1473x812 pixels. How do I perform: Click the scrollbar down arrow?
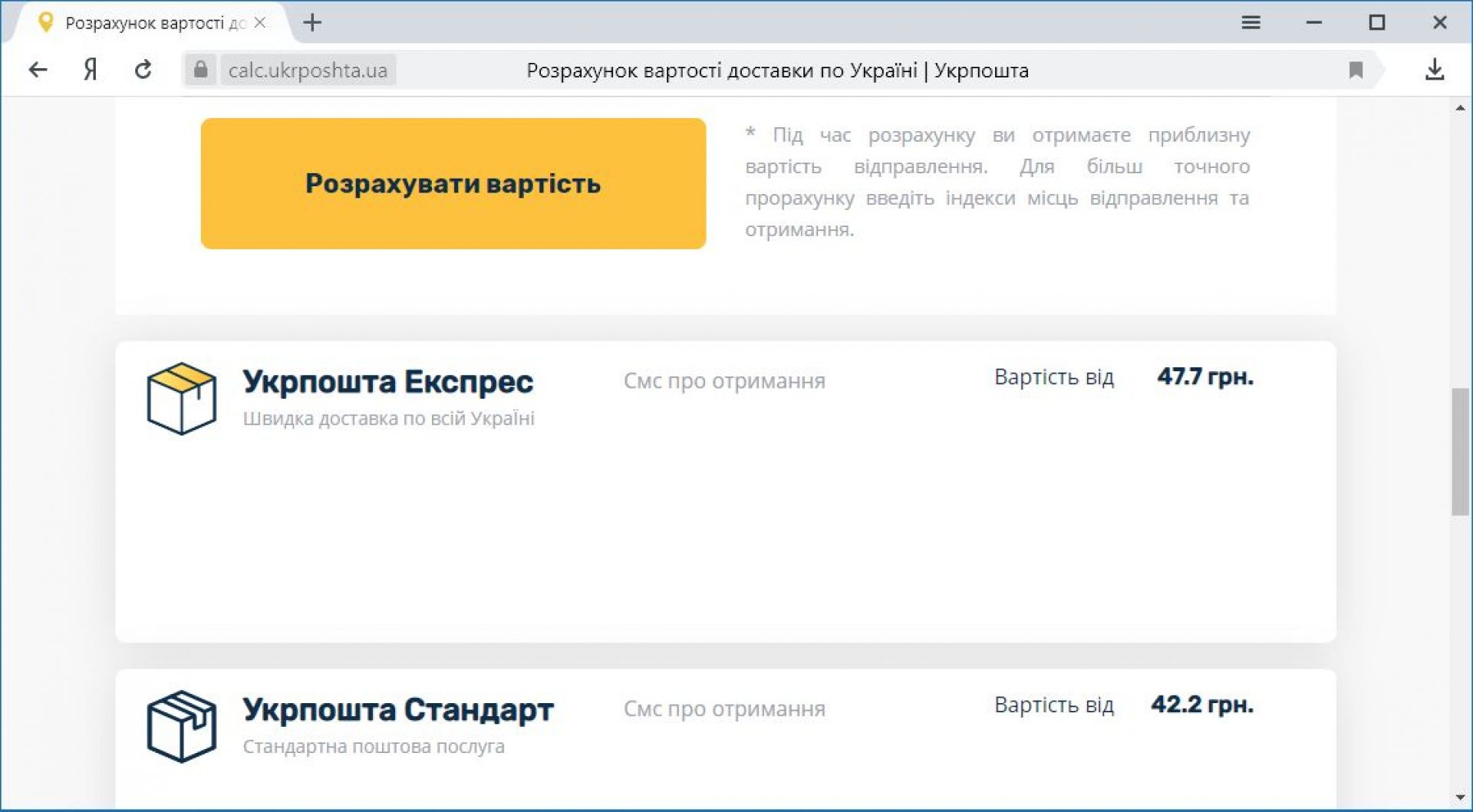(x=1460, y=798)
